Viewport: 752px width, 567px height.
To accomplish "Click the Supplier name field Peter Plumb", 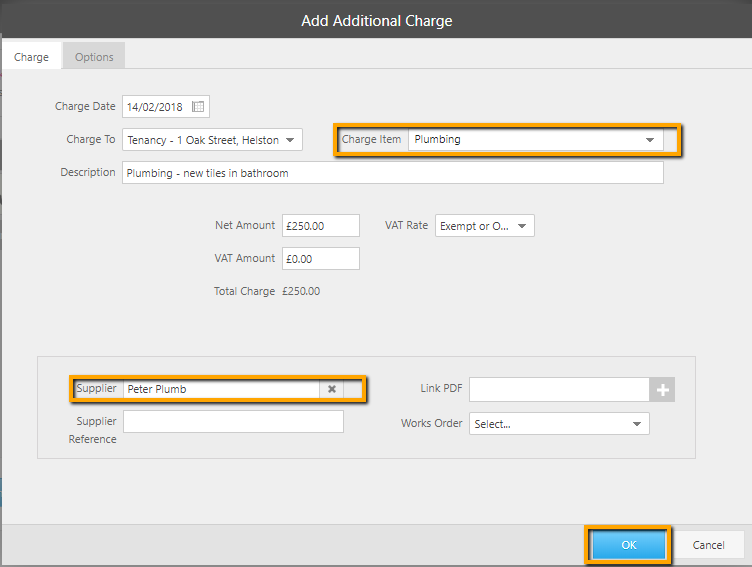I will [x=222, y=389].
